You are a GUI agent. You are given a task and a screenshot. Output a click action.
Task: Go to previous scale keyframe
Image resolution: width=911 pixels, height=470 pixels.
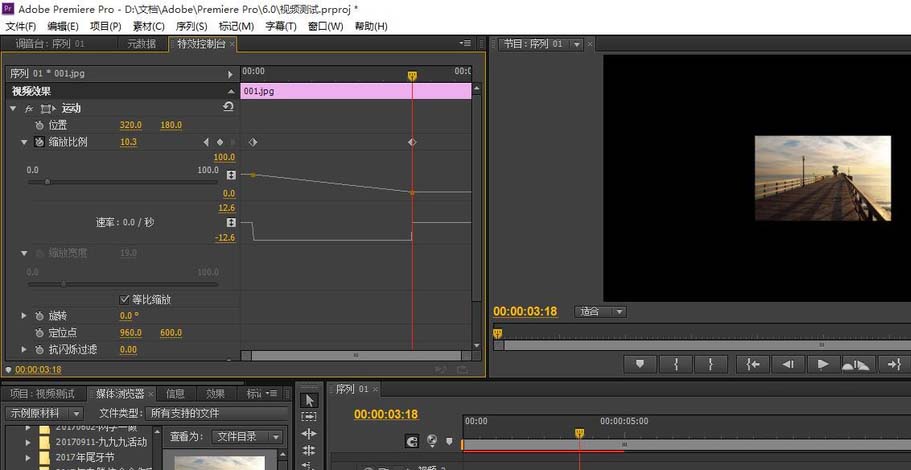pos(207,142)
